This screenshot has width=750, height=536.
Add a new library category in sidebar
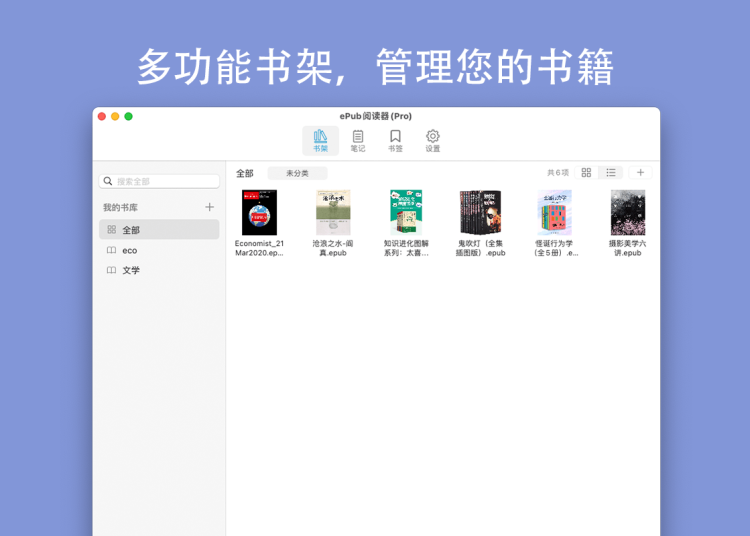209,207
